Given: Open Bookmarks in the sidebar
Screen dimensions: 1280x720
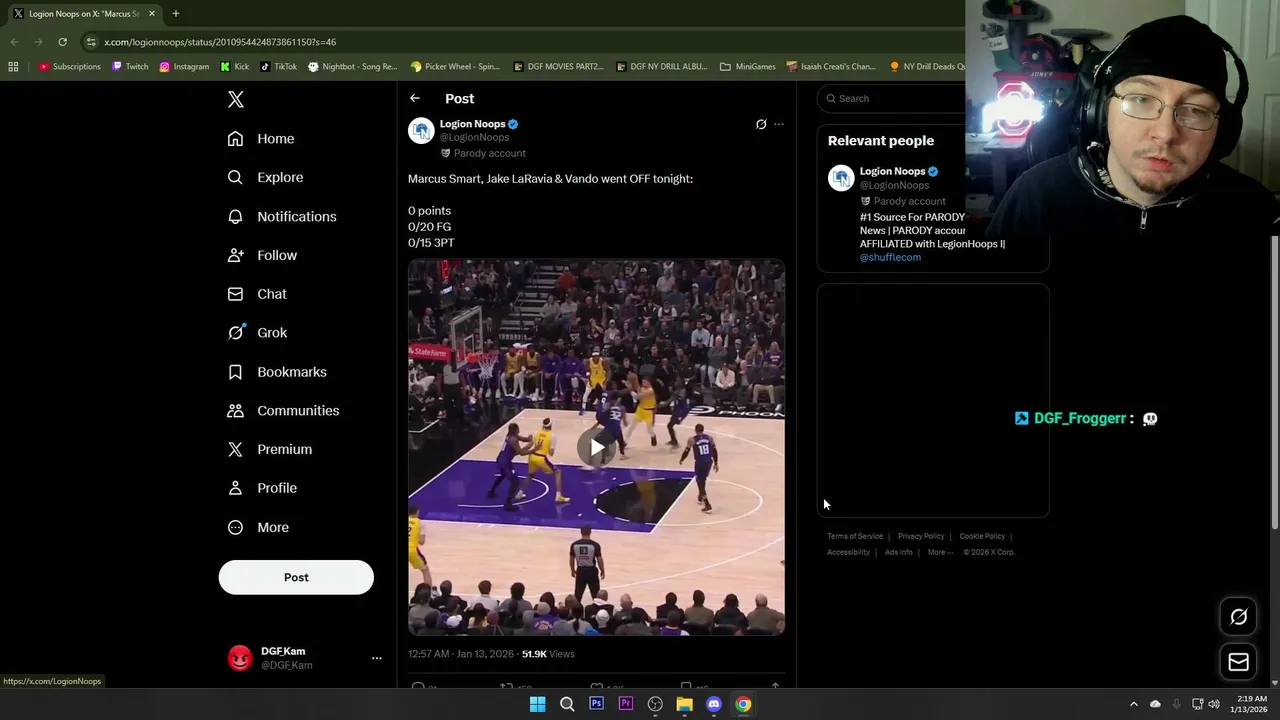Looking at the screenshot, I should point(277,372).
